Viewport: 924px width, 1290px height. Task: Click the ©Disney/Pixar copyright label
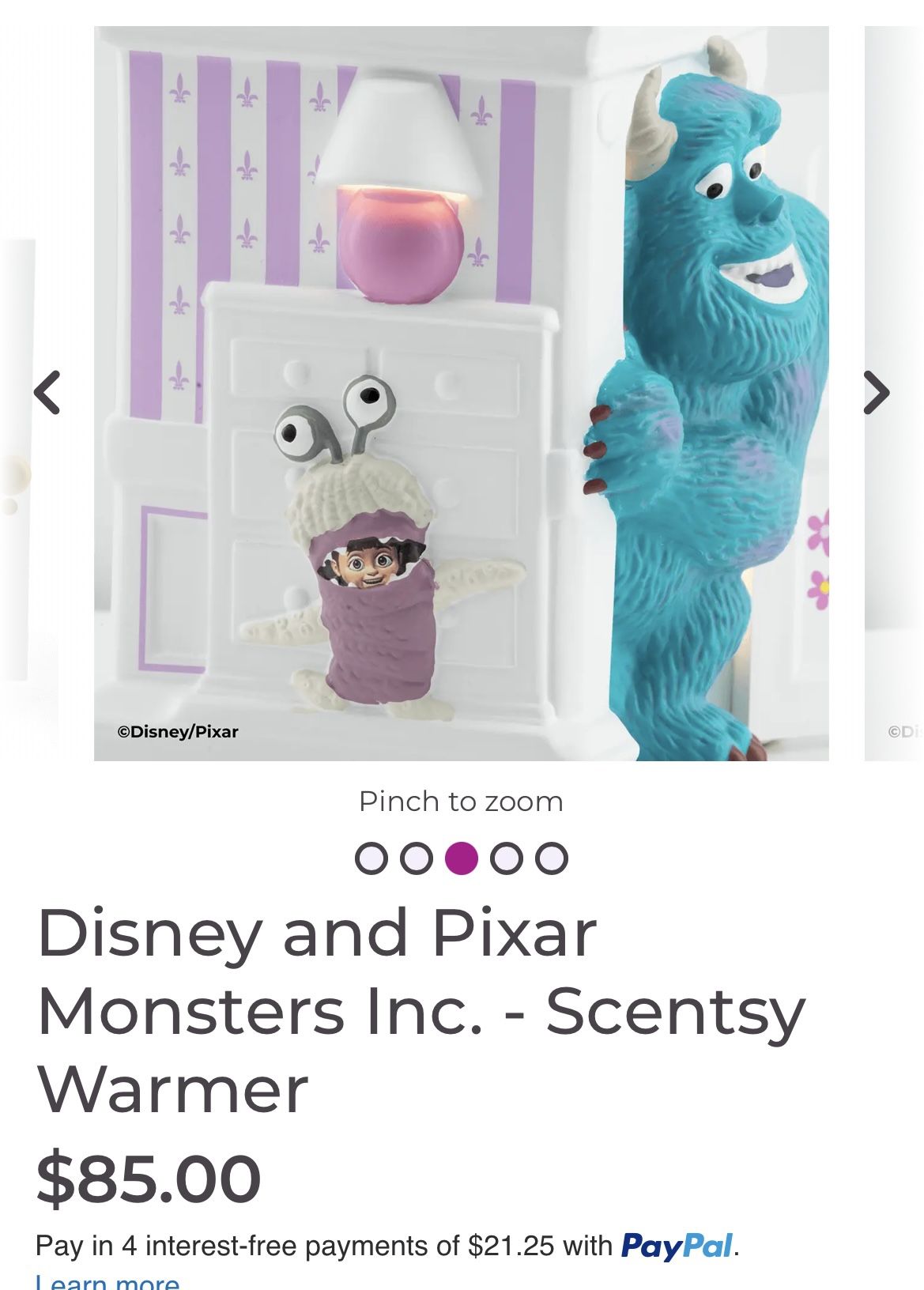click(178, 732)
